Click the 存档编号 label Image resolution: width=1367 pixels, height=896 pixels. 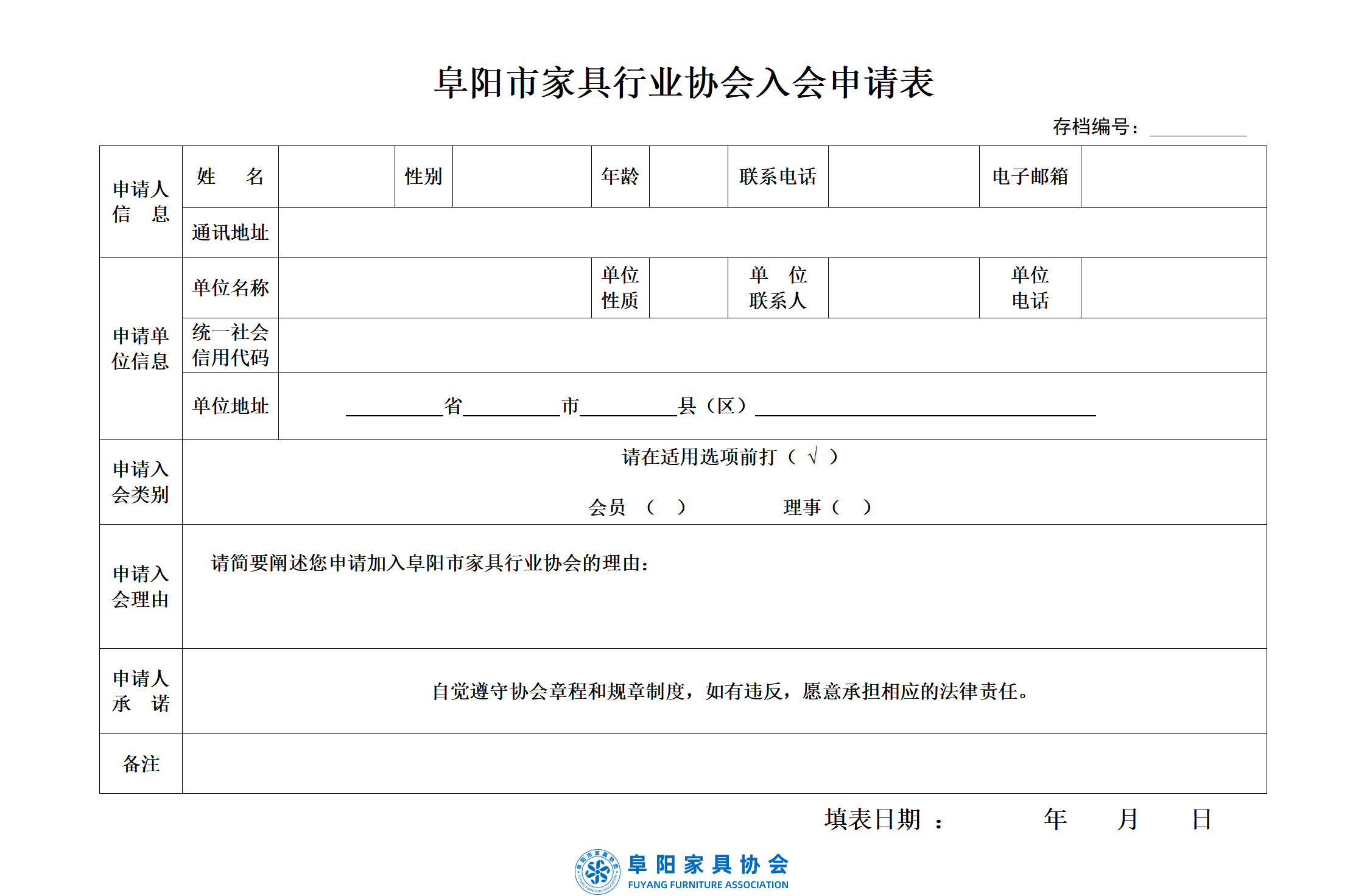pos(1095,127)
